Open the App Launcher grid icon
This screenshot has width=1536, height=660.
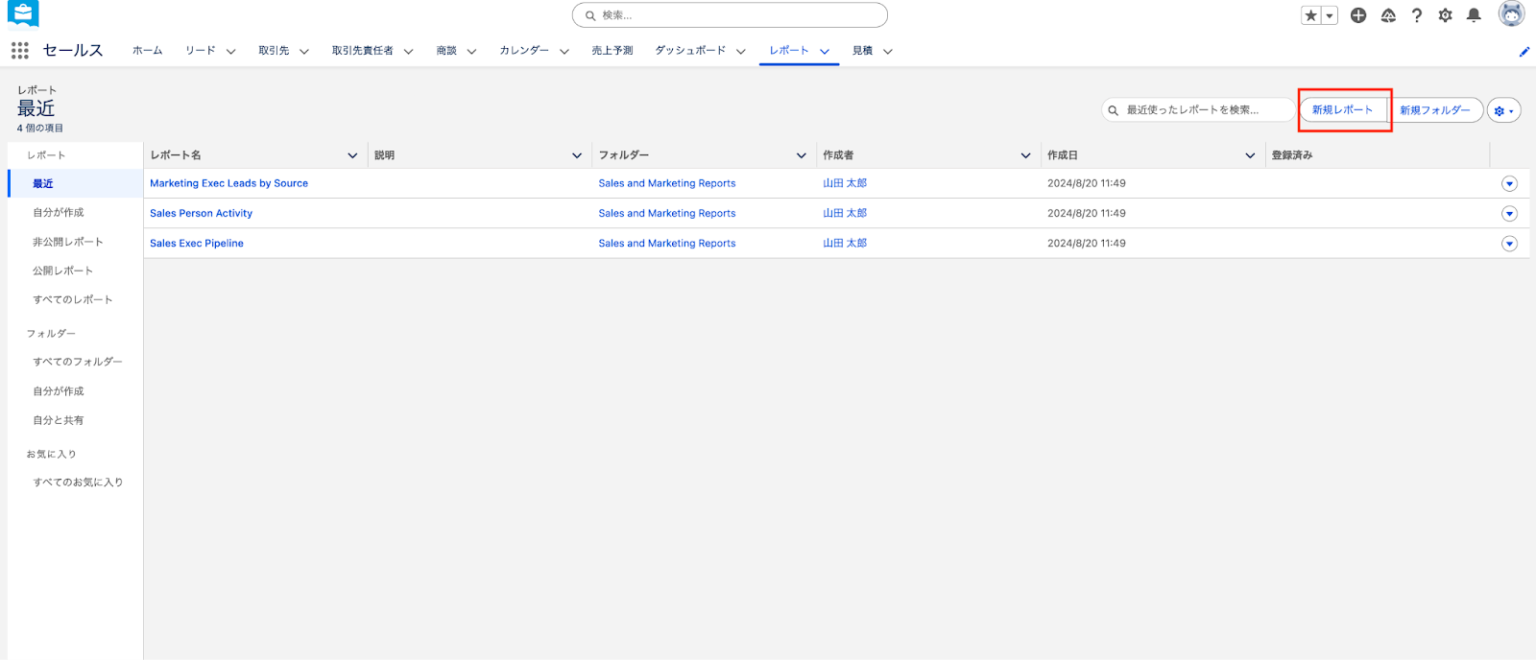click(x=20, y=51)
